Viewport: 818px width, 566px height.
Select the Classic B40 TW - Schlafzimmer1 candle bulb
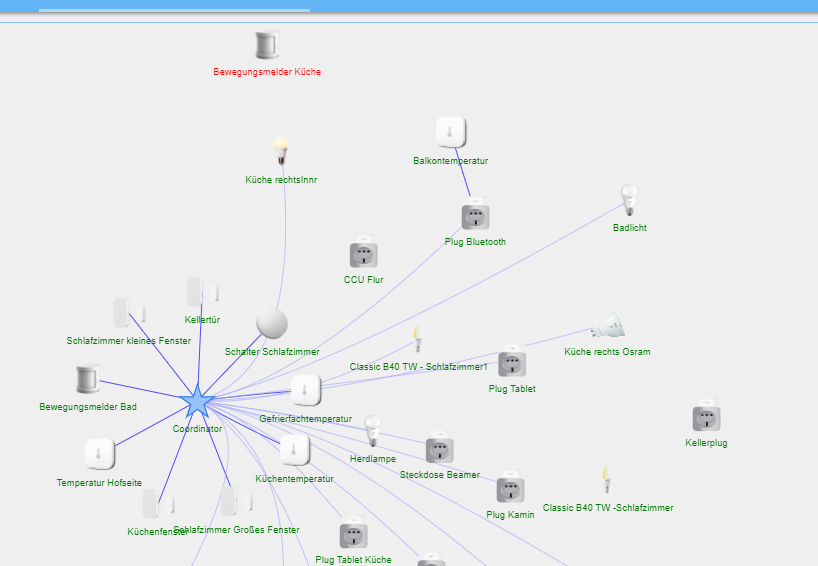[x=417, y=339]
